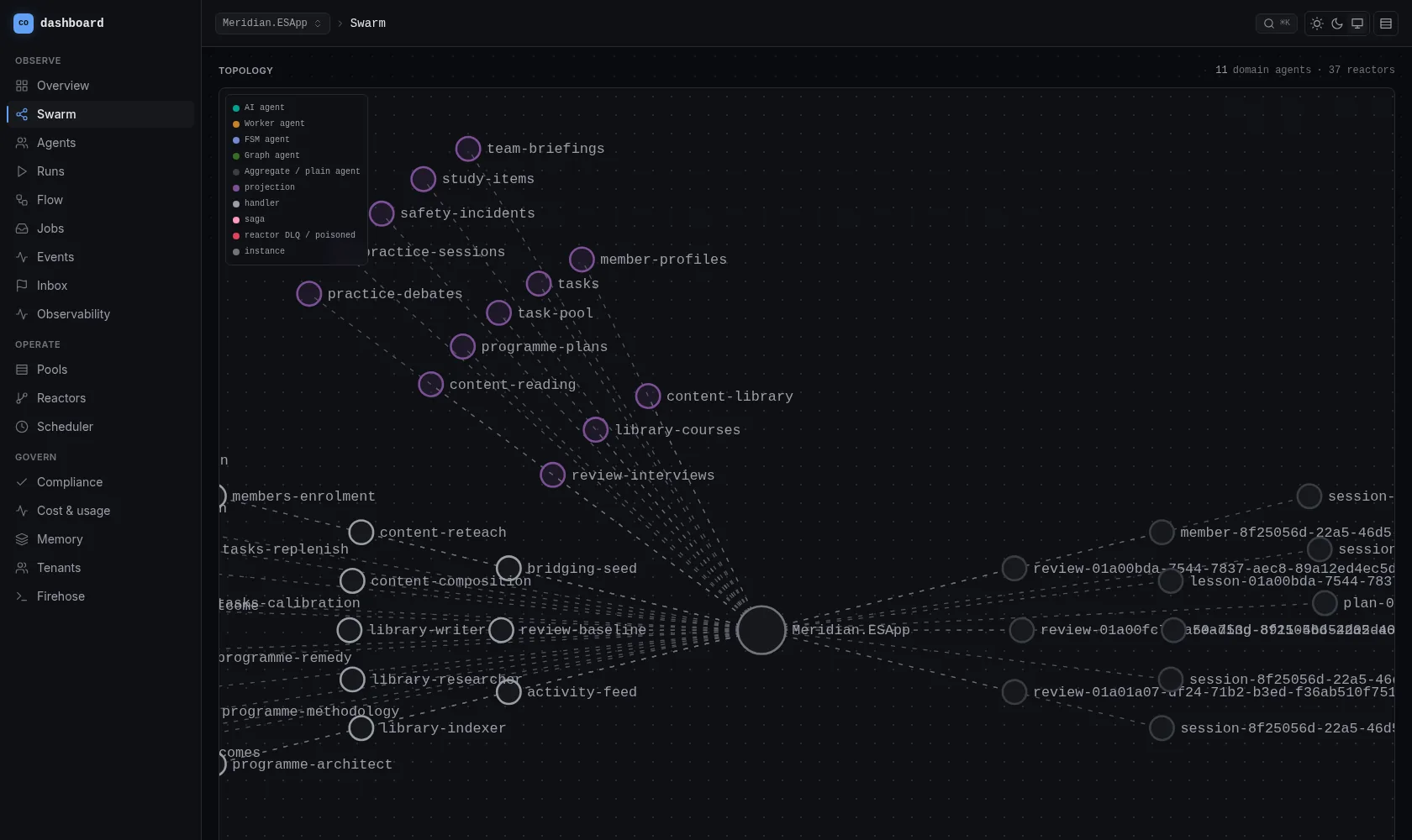Image resolution: width=1412 pixels, height=840 pixels.
Task: Select the review-interviews node
Action: pyautogui.click(x=553, y=475)
